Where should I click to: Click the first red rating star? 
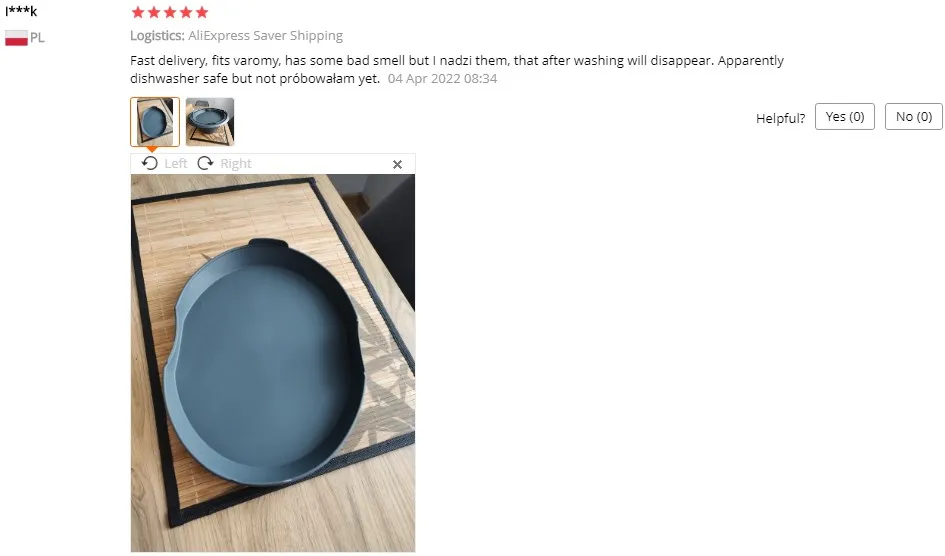pos(138,12)
